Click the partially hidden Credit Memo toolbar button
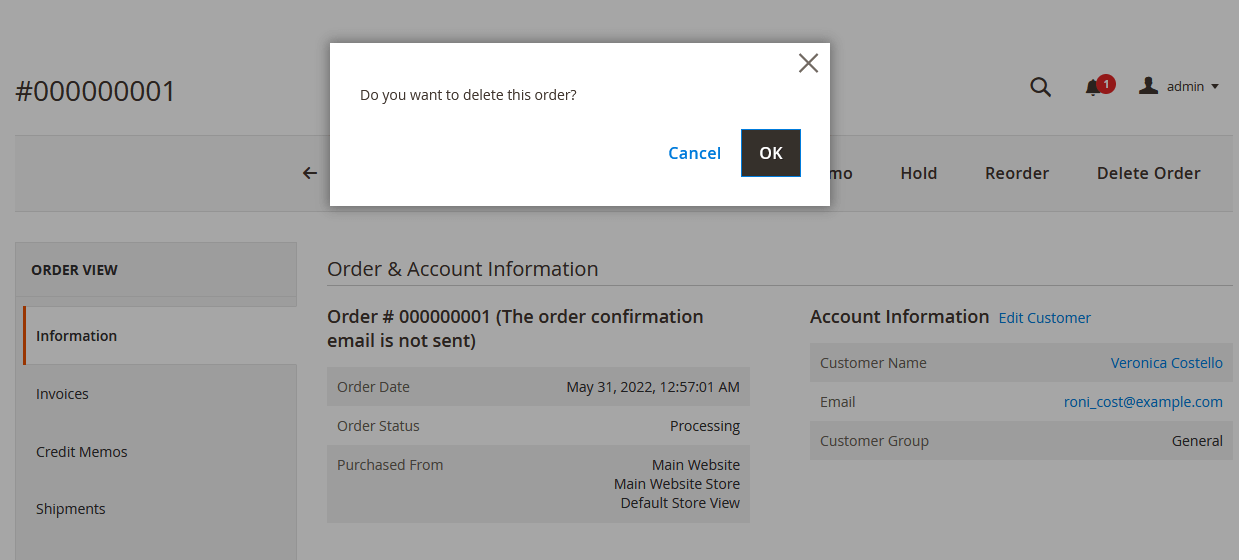The width and height of the screenshot is (1239, 560). pyautogui.click(x=841, y=173)
